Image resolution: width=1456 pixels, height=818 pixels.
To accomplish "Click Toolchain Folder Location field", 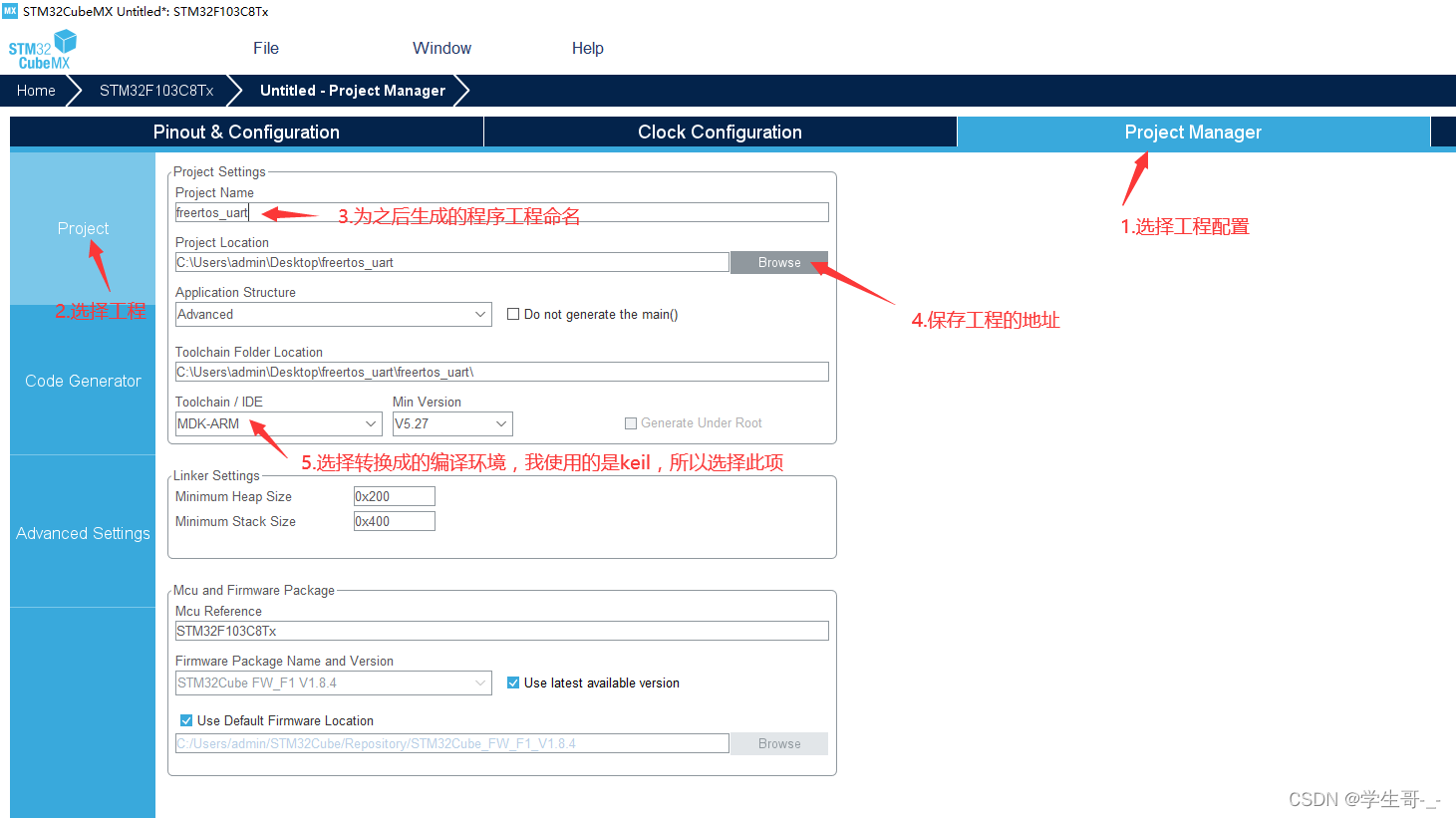I will (502, 372).
